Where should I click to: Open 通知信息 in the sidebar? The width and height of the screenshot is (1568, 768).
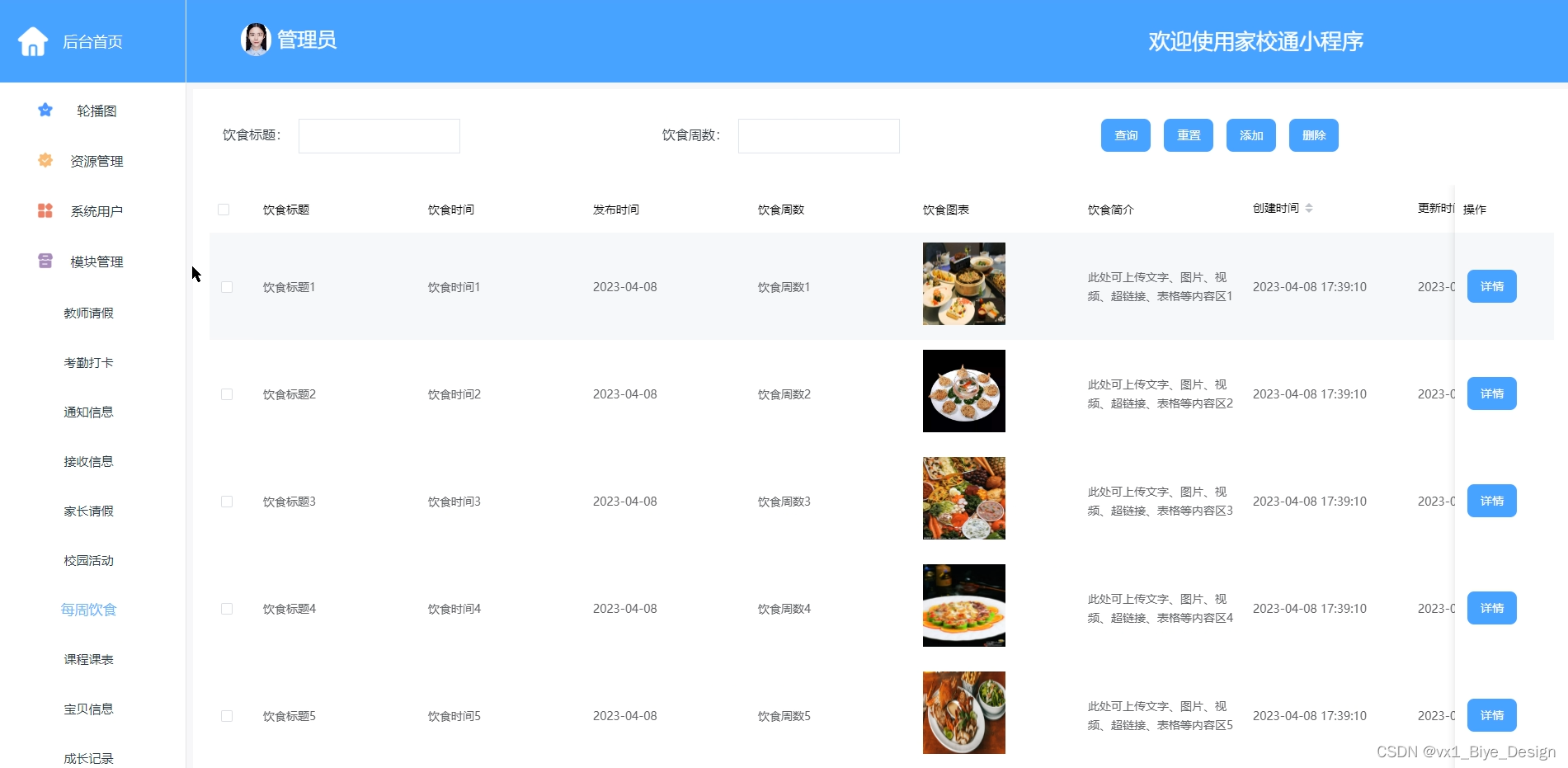click(x=89, y=412)
